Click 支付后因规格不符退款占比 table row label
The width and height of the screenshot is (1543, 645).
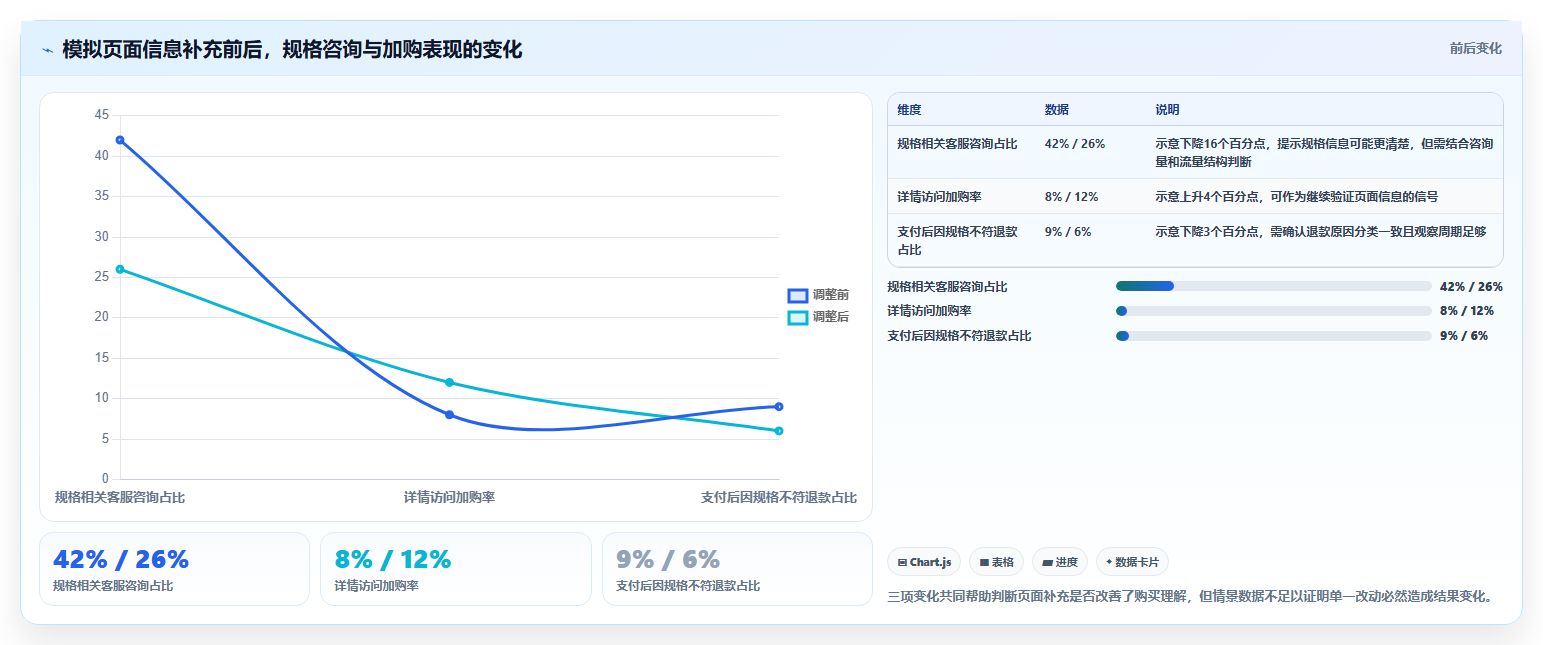coord(957,241)
